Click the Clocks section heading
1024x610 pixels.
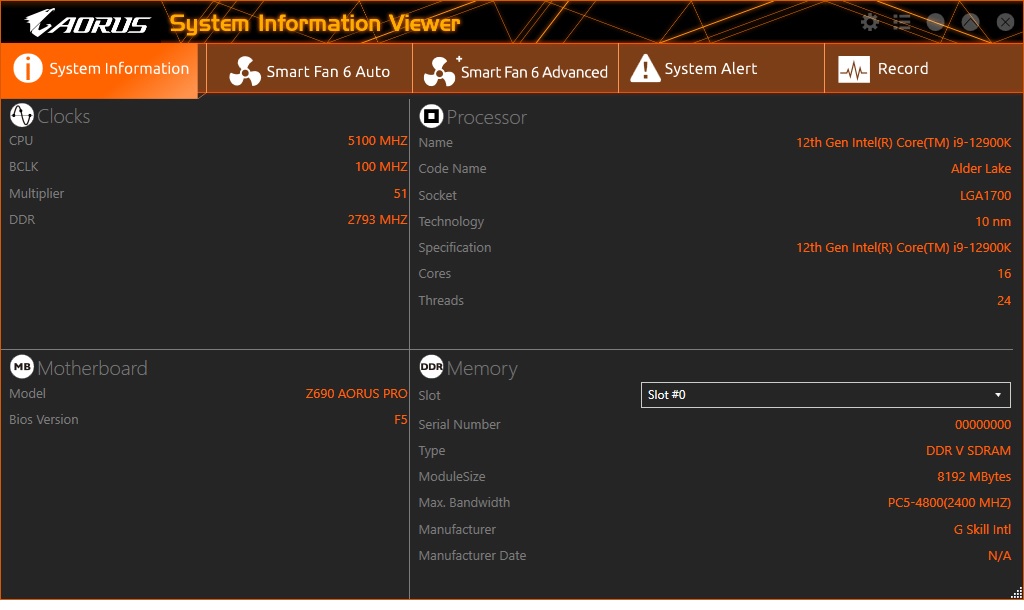coord(63,116)
